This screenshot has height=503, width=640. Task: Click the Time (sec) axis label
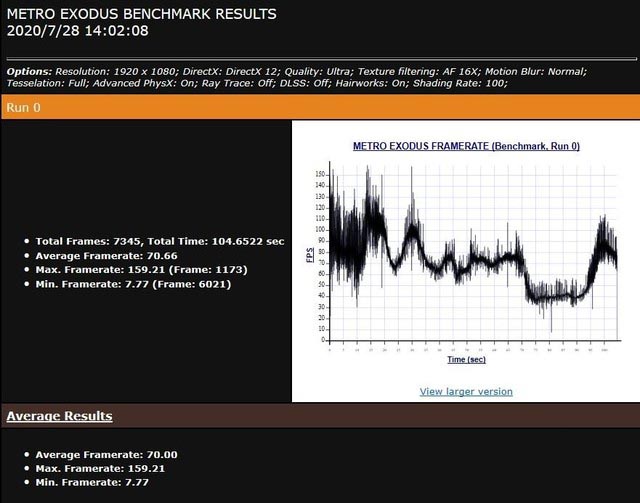pos(467,358)
